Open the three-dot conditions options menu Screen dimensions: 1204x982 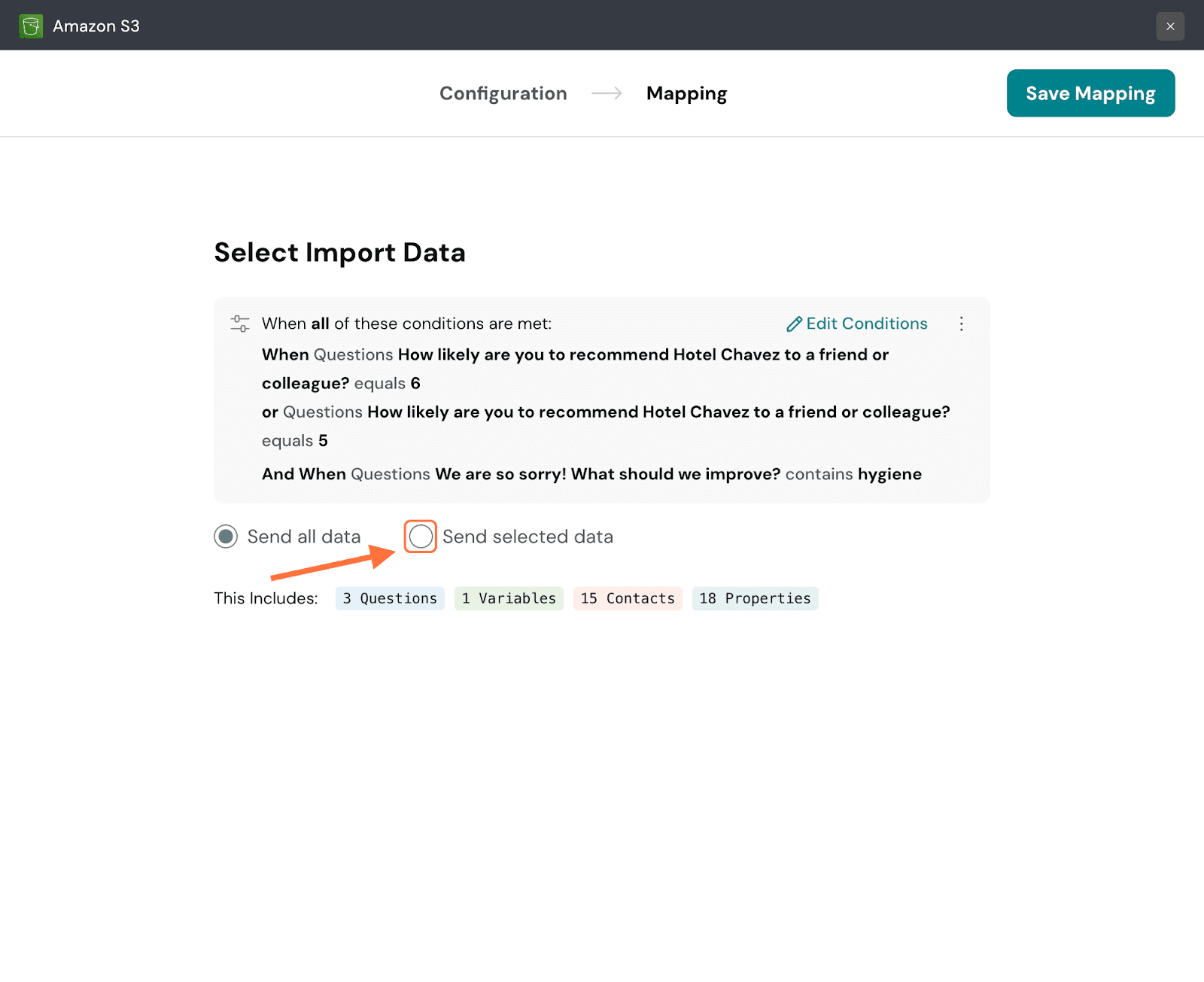point(961,324)
